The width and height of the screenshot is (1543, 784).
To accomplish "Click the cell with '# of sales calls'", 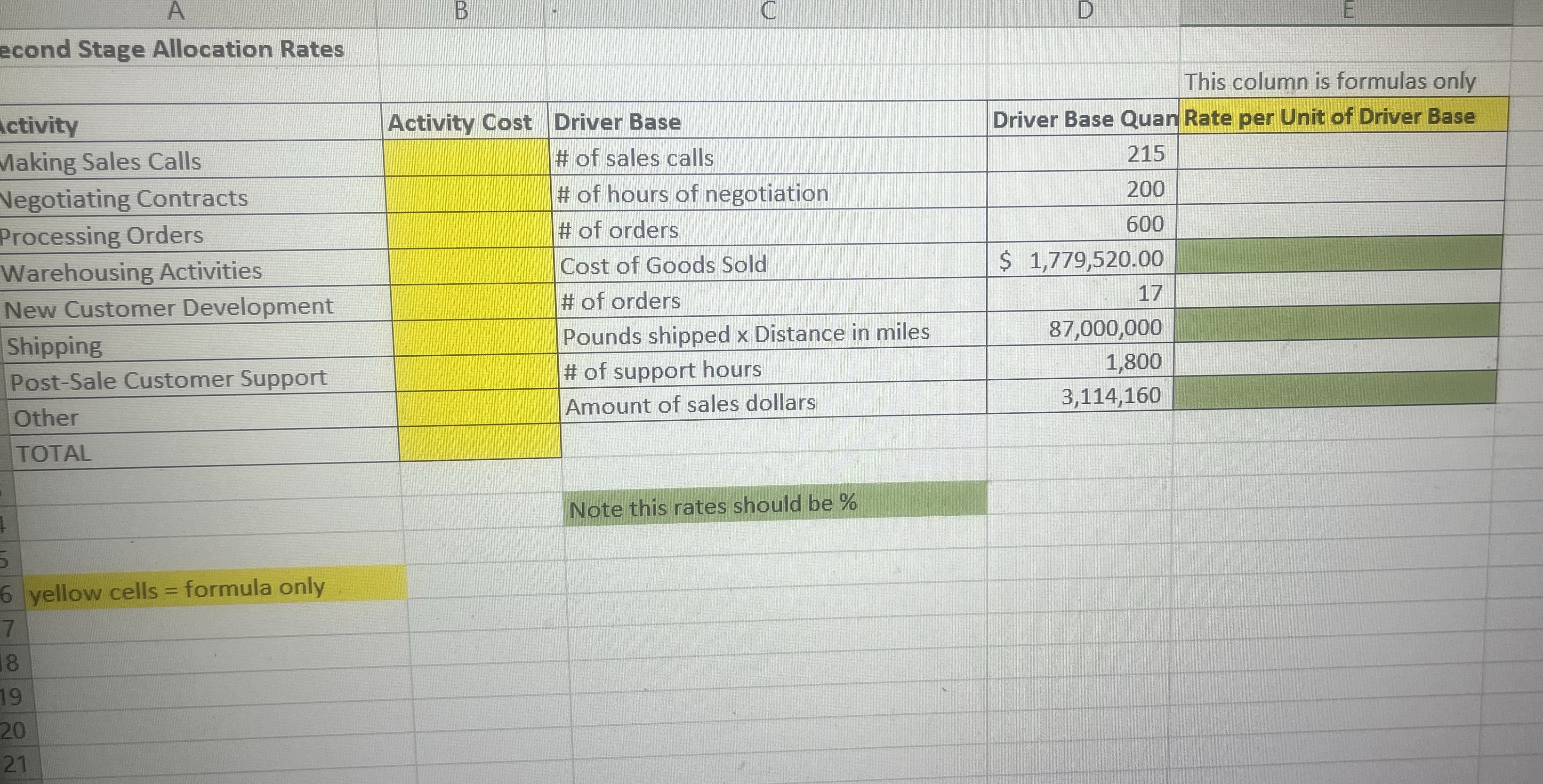I will (x=635, y=158).
